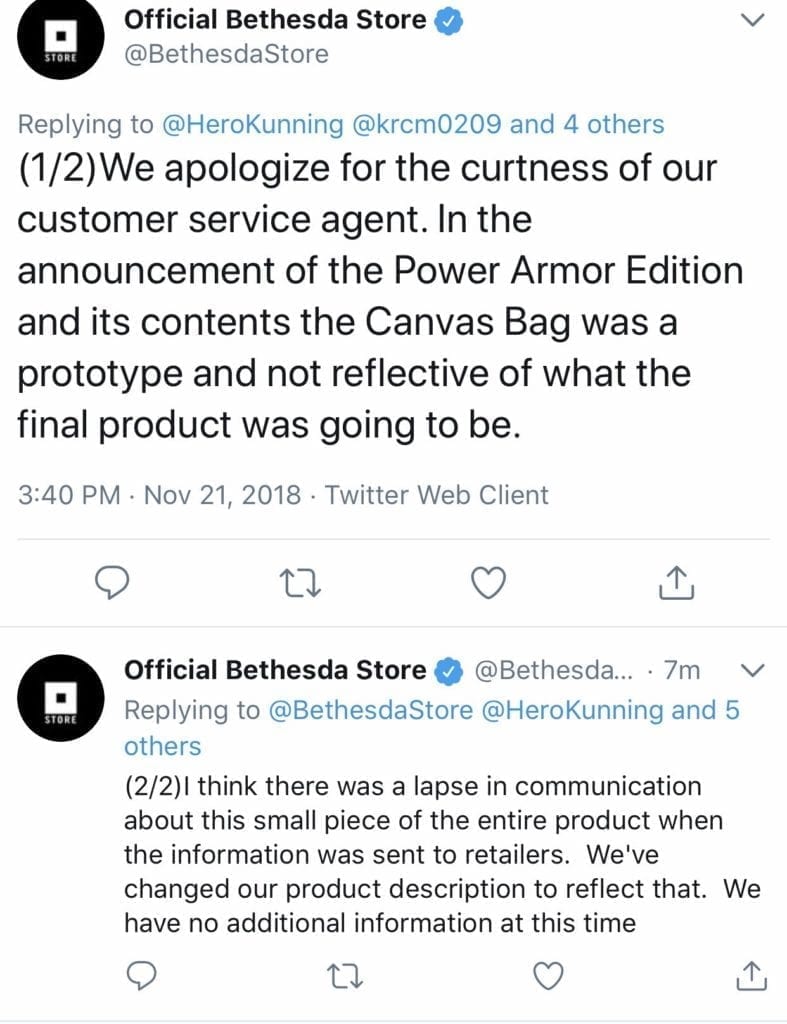Share the (2/2) follow-up tweet
Screen dimensions: 787x1024
click(x=751, y=975)
